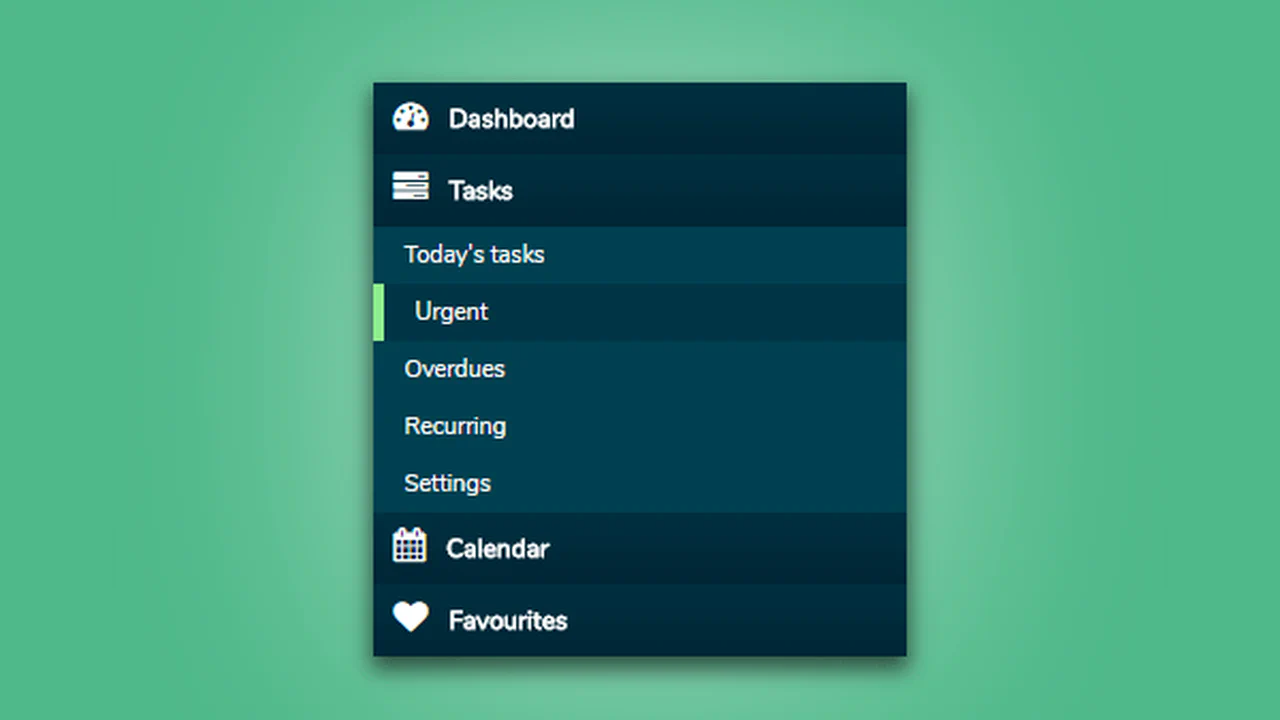The image size is (1280, 720).
Task: Open the Settings submenu item
Action: pos(640,483)
